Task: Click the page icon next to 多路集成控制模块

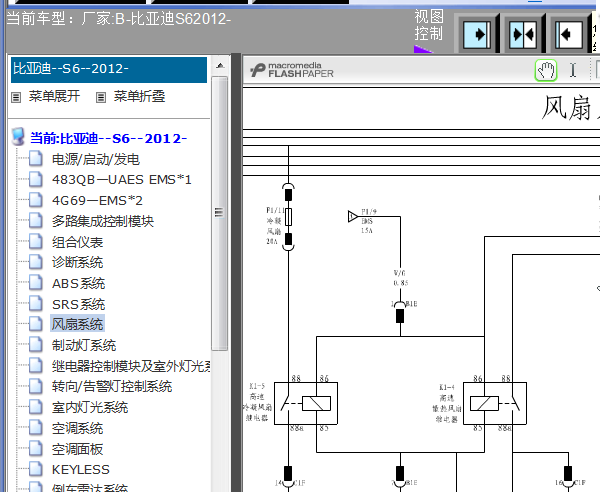Action: [36, 220]
